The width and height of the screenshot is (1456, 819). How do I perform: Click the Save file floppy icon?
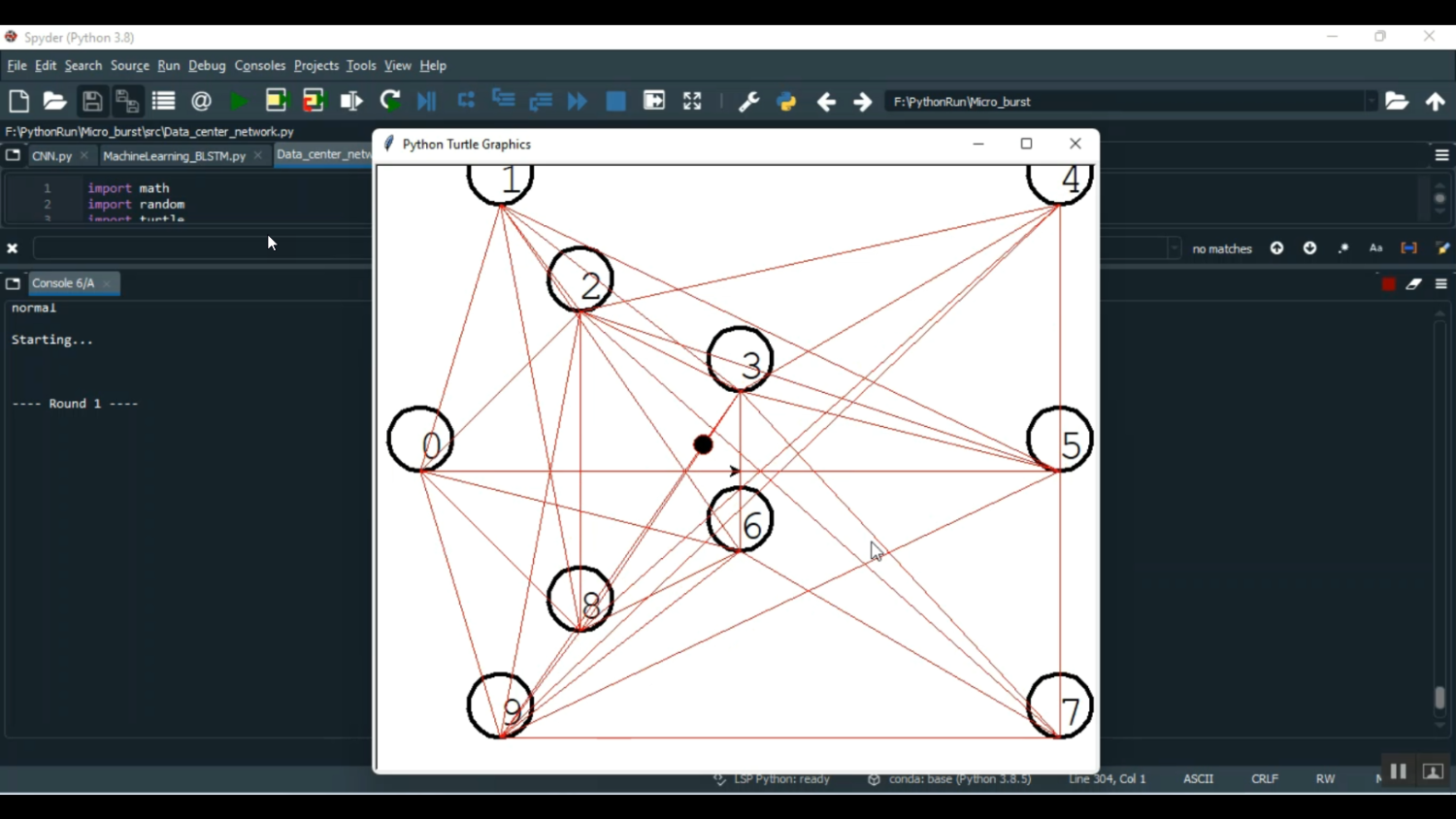tap(92, 101)
